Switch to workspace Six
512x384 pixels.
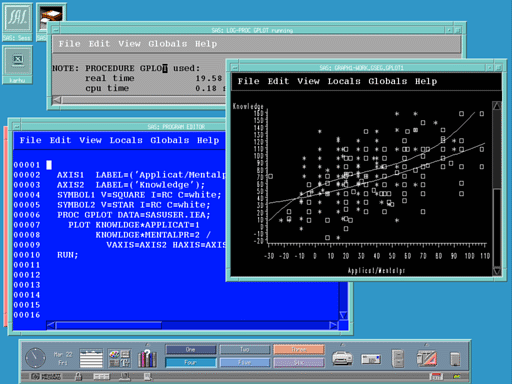[x=299, y=363]
